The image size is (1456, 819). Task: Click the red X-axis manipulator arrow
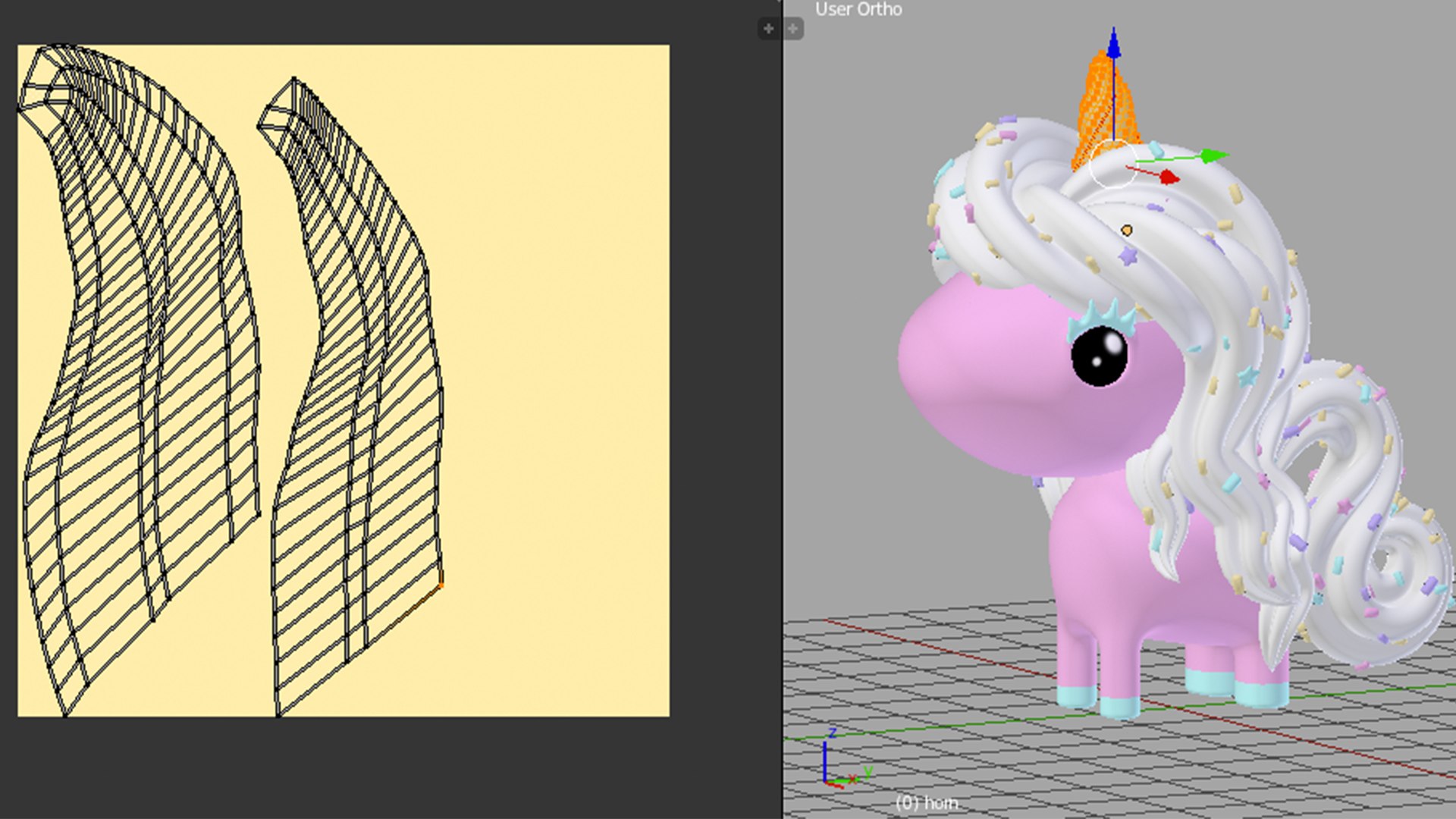[1170, 177]
